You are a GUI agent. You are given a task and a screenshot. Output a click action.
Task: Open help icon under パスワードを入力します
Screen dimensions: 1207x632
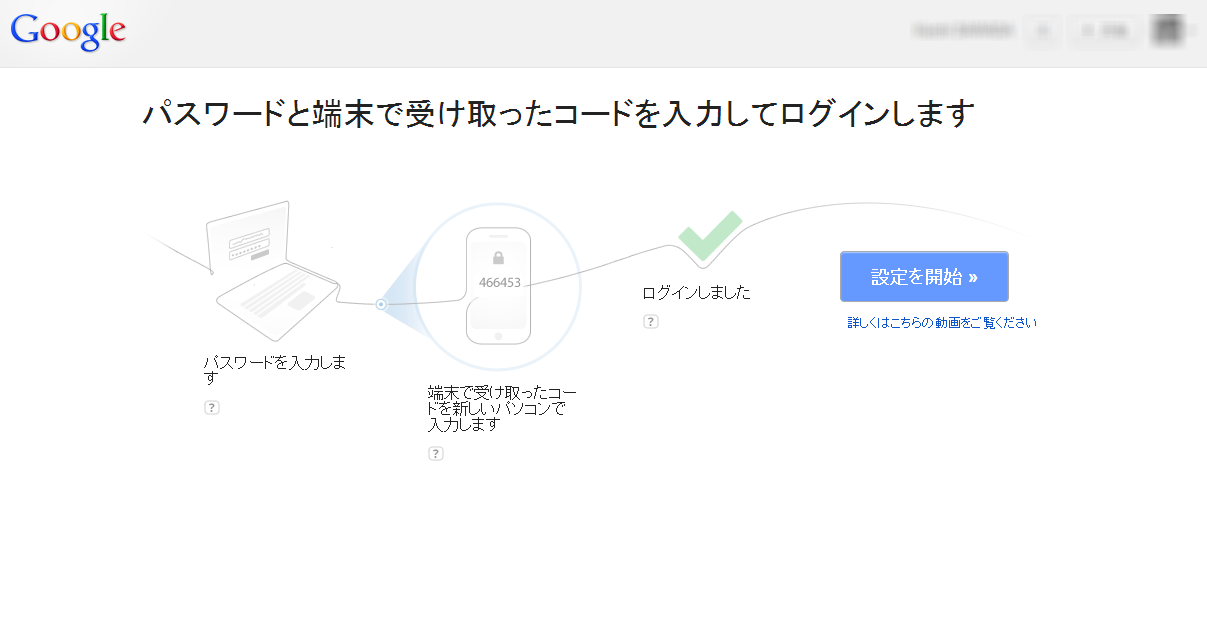point(211,408)
